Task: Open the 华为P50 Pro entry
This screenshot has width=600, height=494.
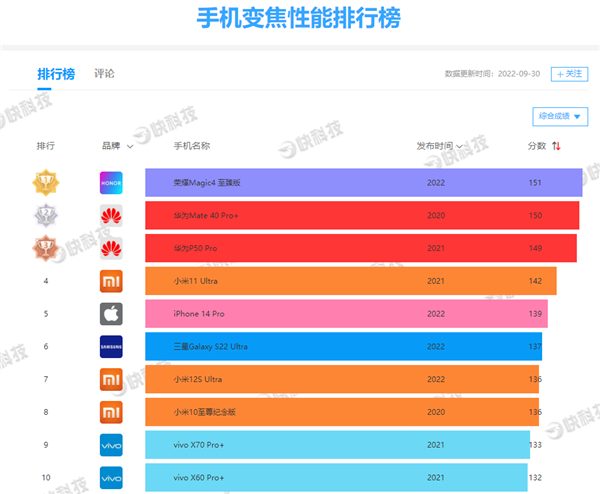Action: coord(361,248)
